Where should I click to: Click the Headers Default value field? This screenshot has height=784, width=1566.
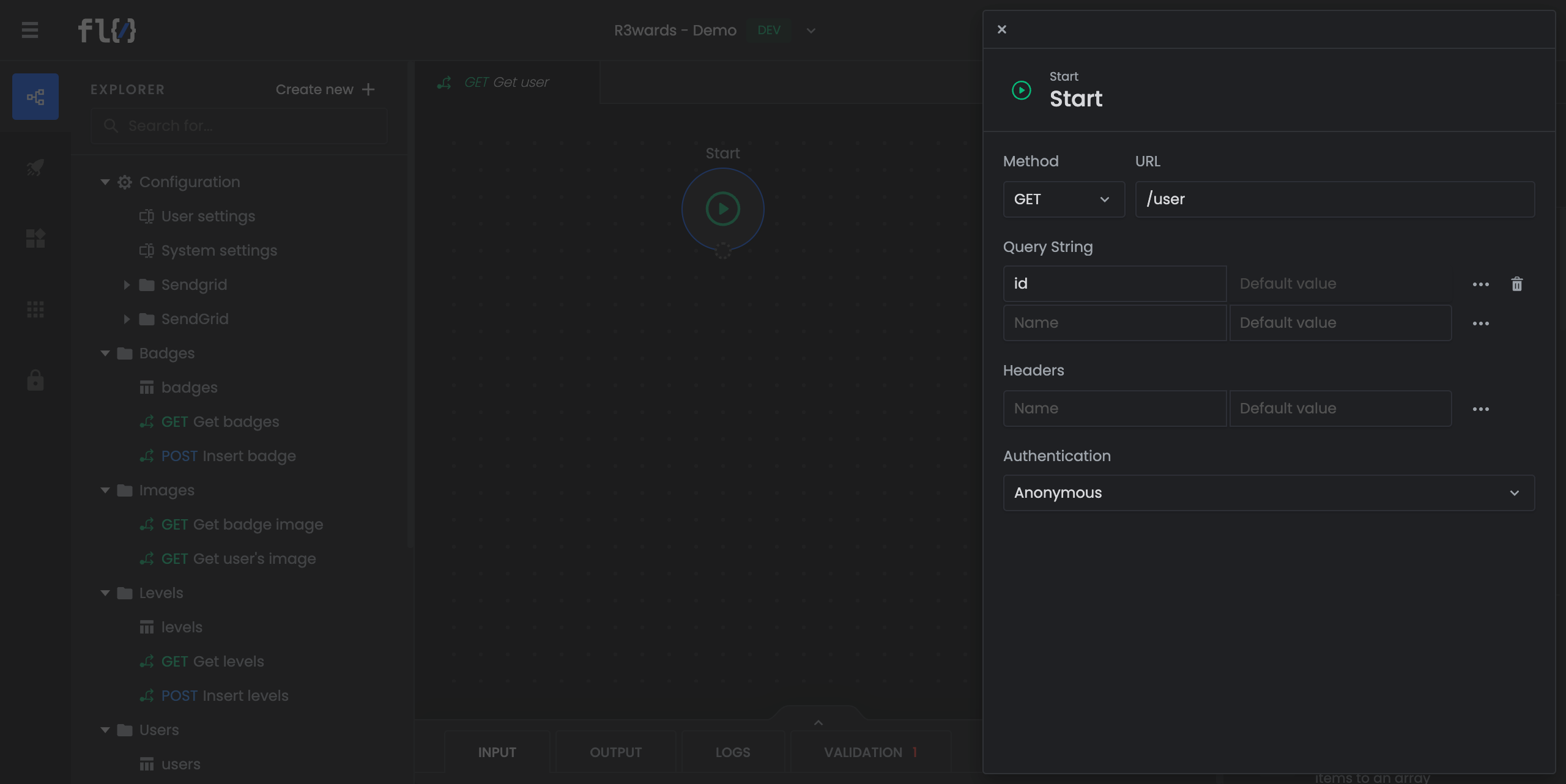click(1340, 409)
